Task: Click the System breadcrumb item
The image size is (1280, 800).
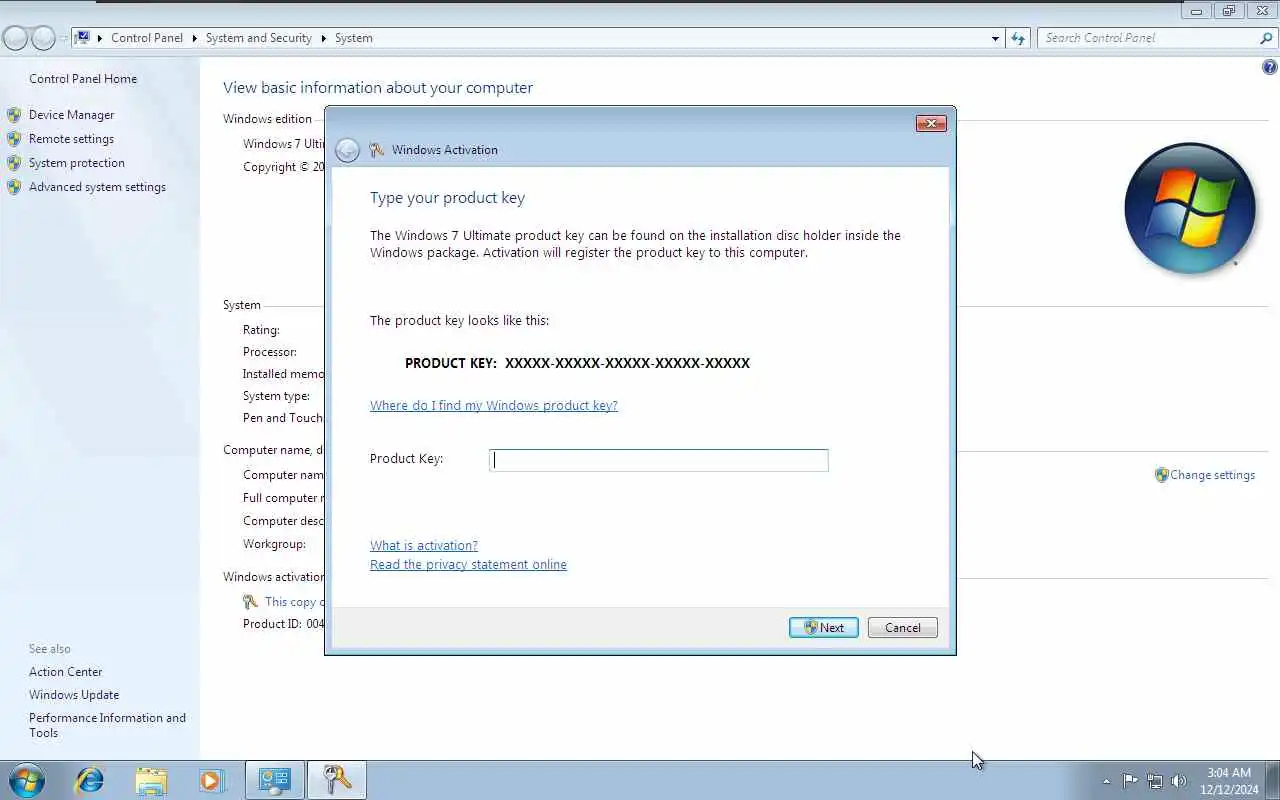Action: click(353, 38)
